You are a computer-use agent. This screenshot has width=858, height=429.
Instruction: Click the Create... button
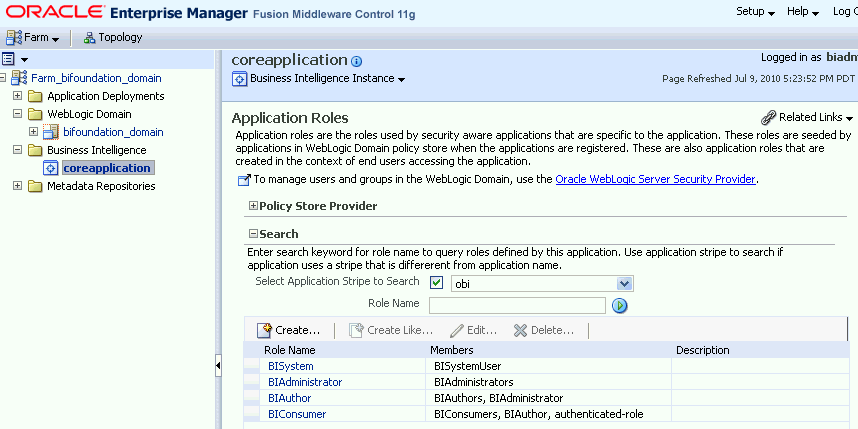(288, 330)
